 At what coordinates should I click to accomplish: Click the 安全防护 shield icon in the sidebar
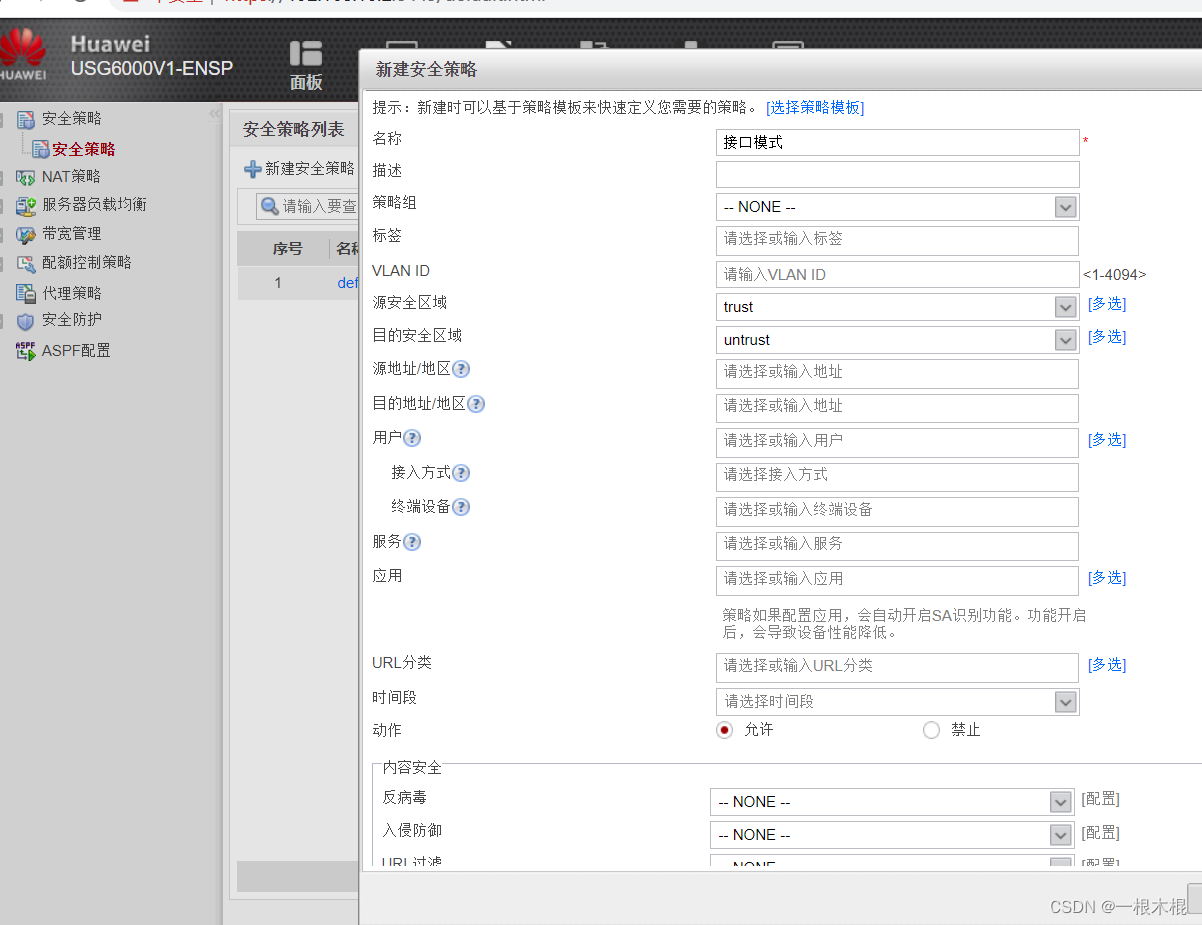[x=26, y=320]
